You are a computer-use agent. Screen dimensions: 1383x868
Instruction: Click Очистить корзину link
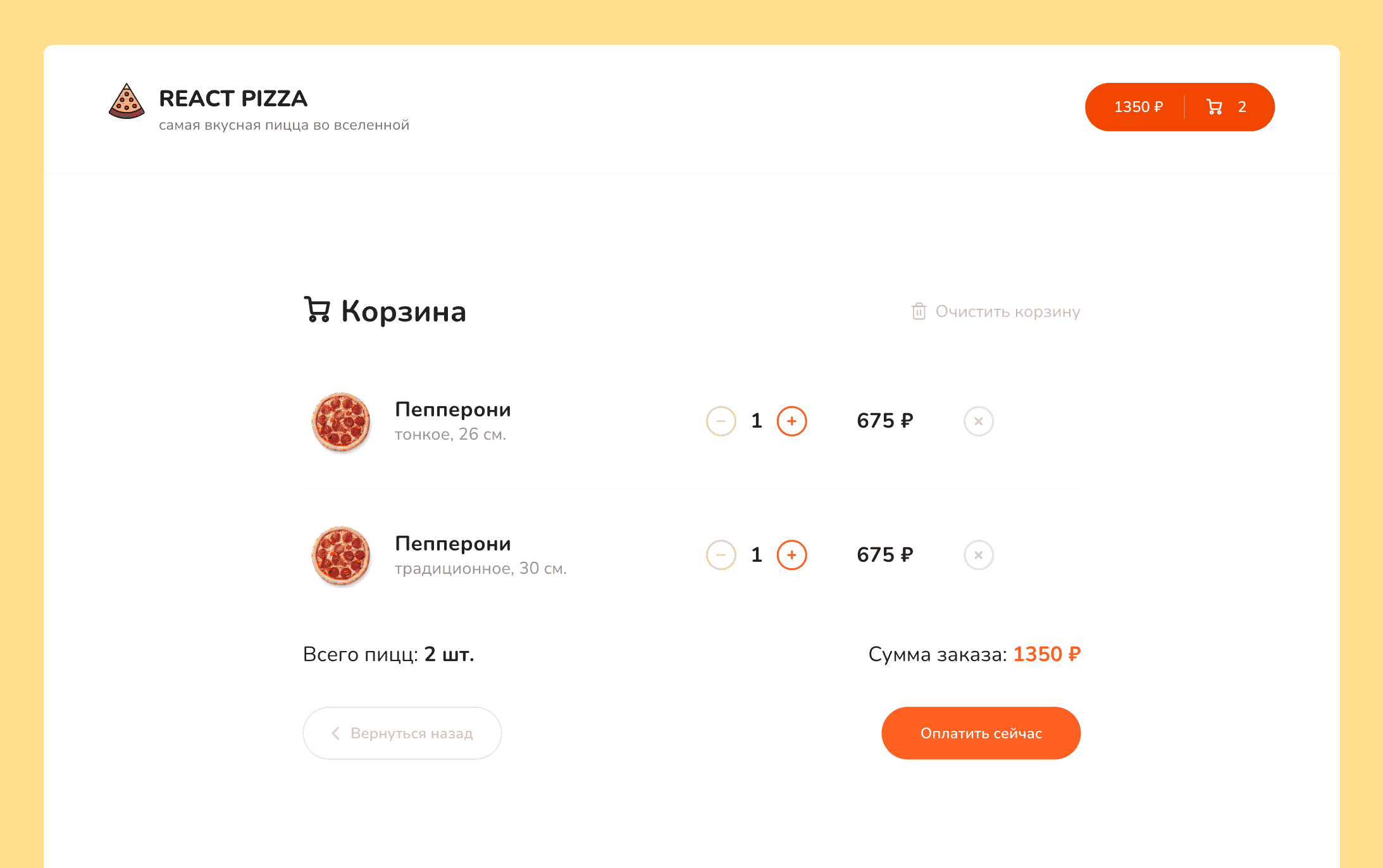click(x=1007, y=311)
